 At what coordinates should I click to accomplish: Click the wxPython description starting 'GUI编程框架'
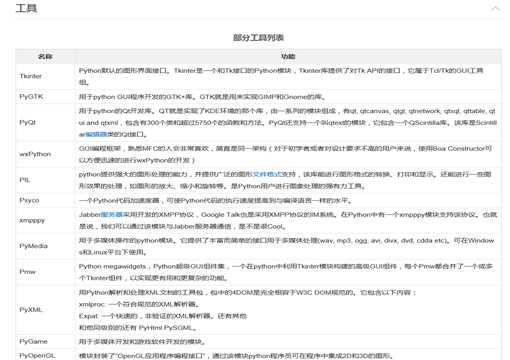285,154
